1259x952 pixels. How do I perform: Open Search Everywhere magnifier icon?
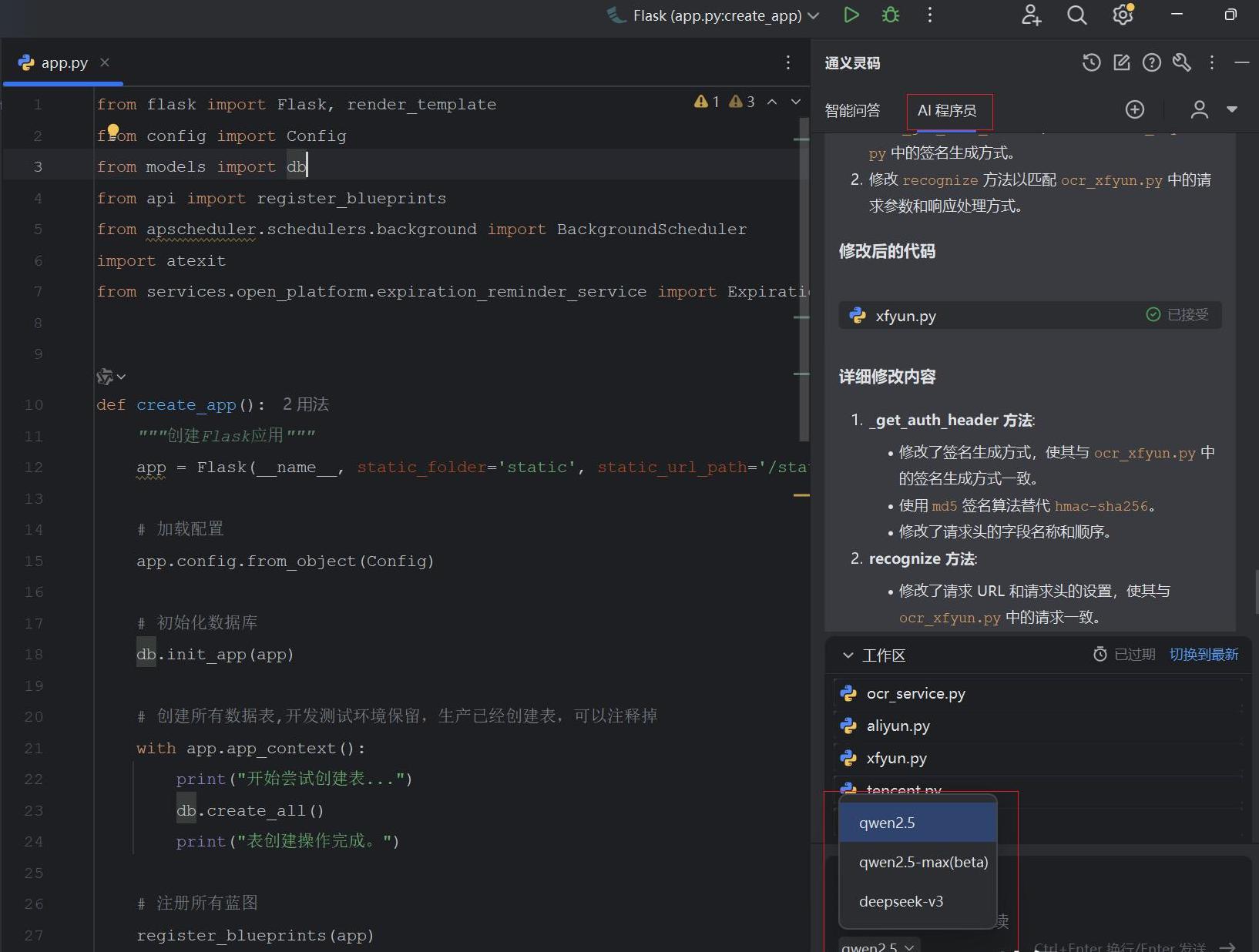point(1077,15)
